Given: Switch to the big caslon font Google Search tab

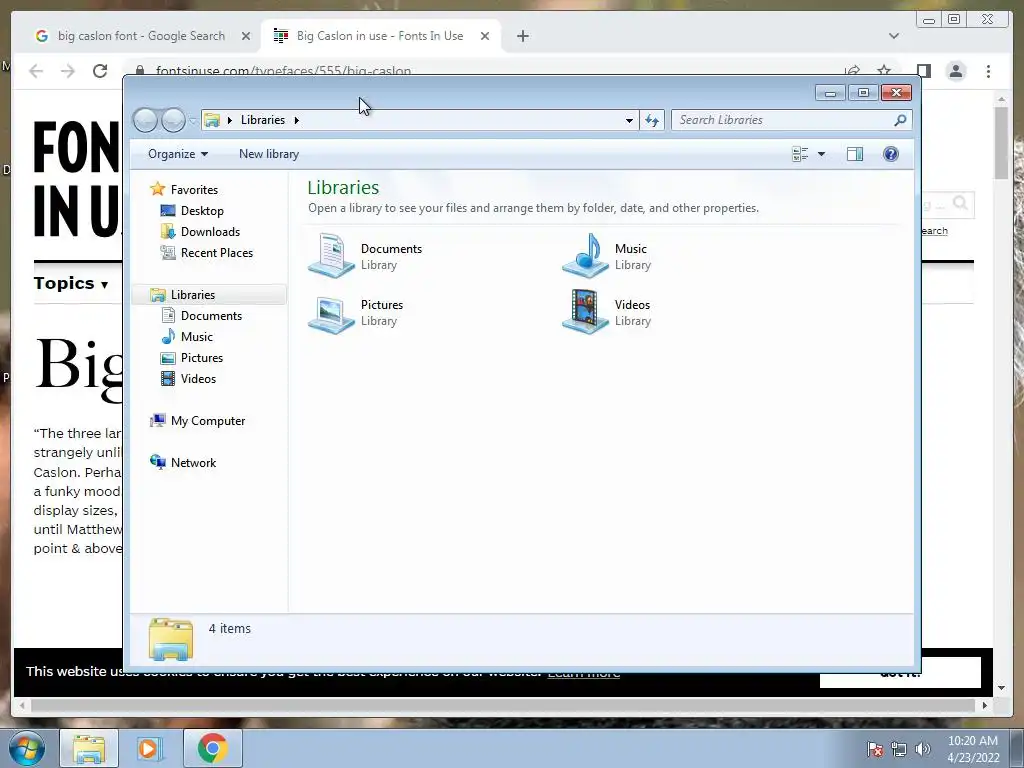Looking at the screenshot, I should pos(140,36).
